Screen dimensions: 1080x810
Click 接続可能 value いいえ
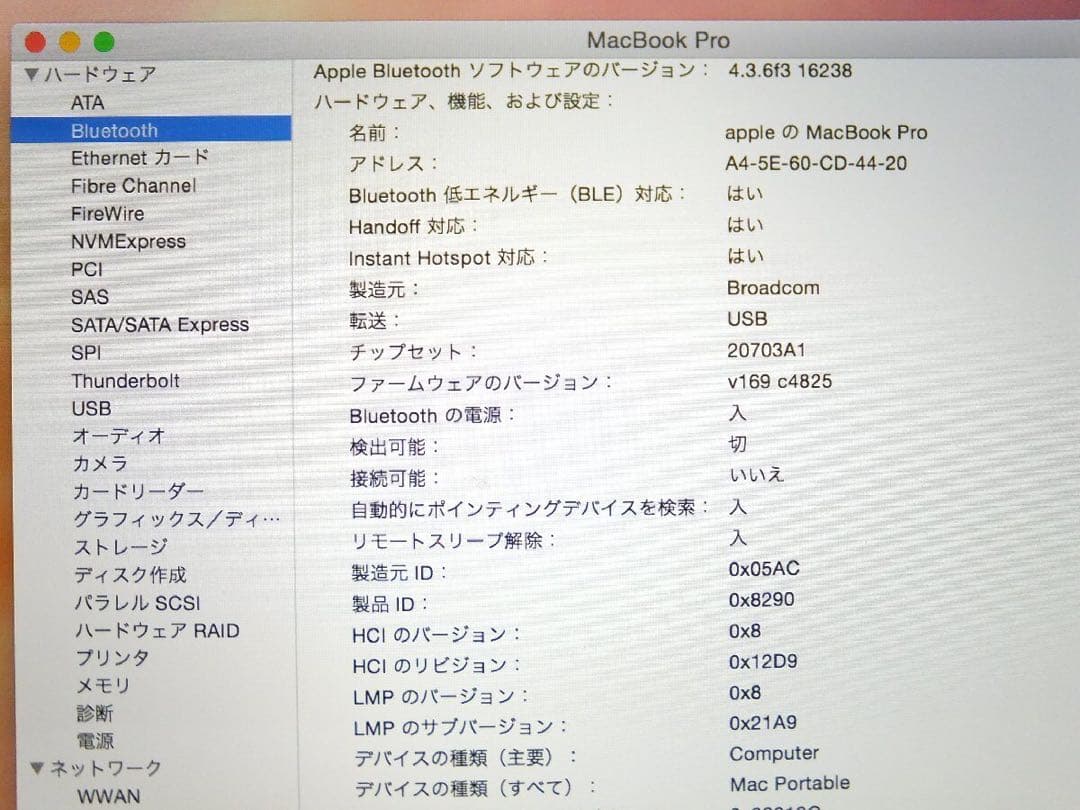(756, 475)
